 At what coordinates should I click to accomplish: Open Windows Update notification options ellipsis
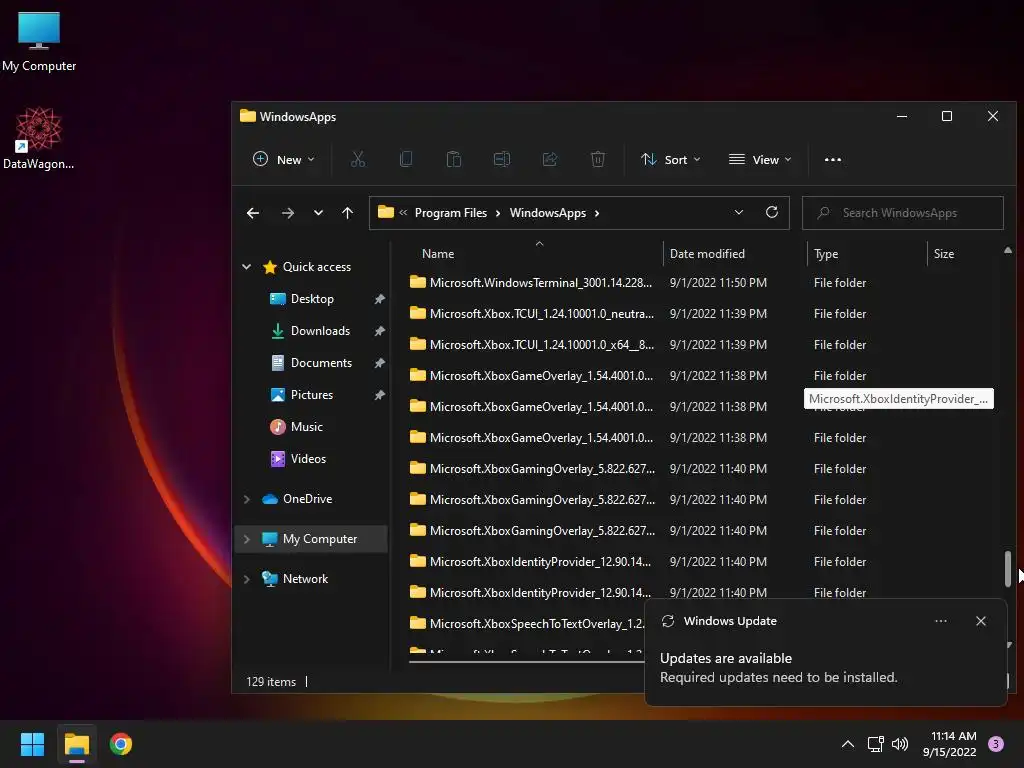click(940, 621)
